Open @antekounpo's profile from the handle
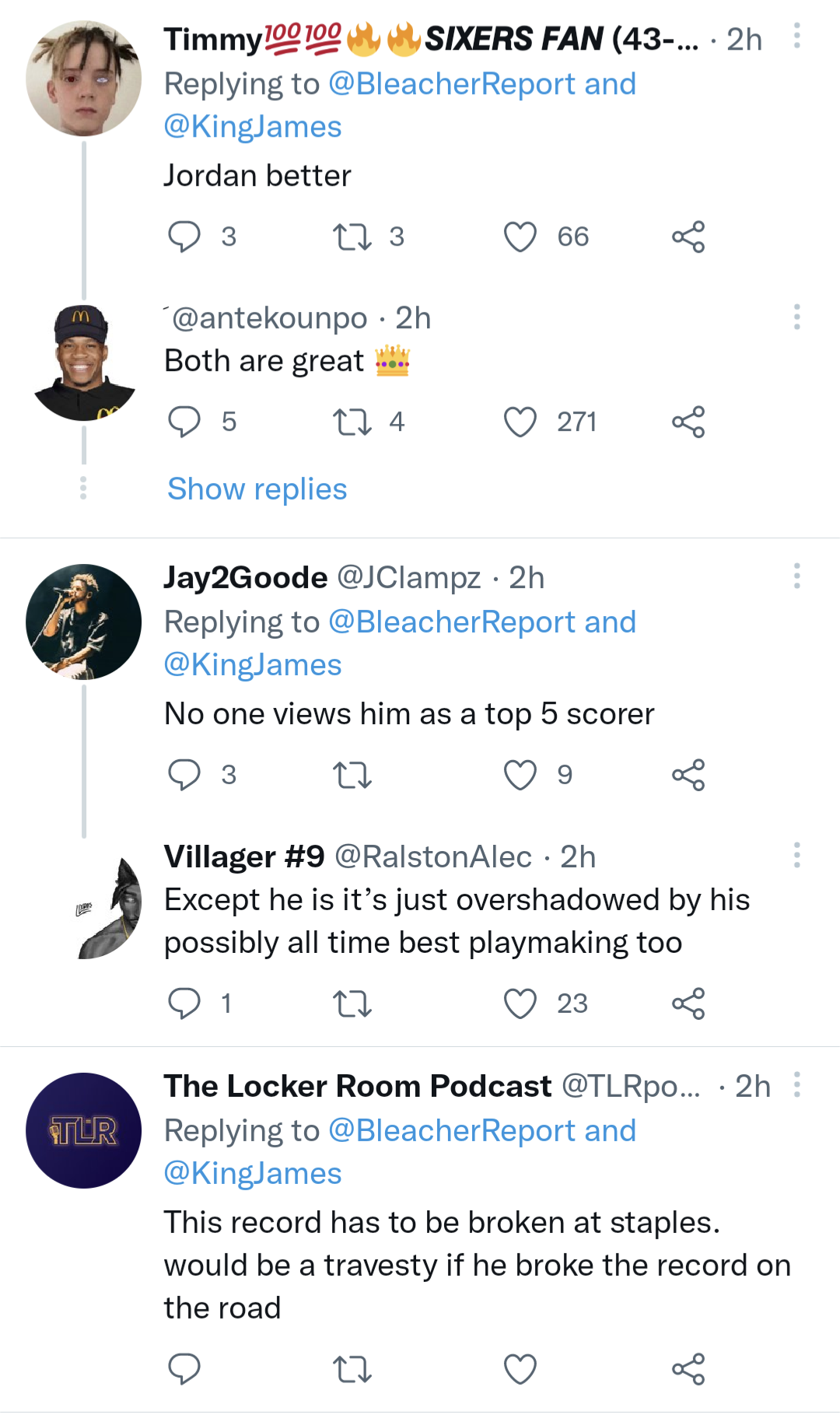This screenshot has height=1415, width=840. point(269,318)
